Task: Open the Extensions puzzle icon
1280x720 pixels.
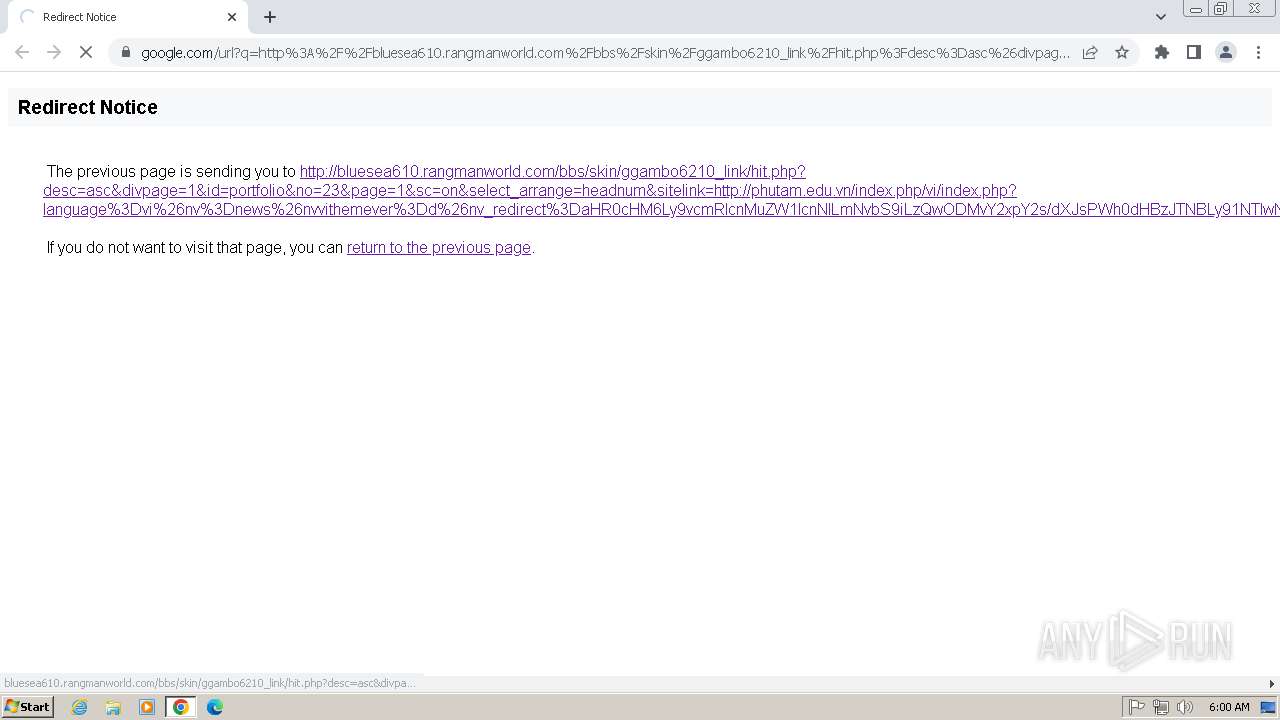Action: pyautogui.click(x=1162, y=52)
